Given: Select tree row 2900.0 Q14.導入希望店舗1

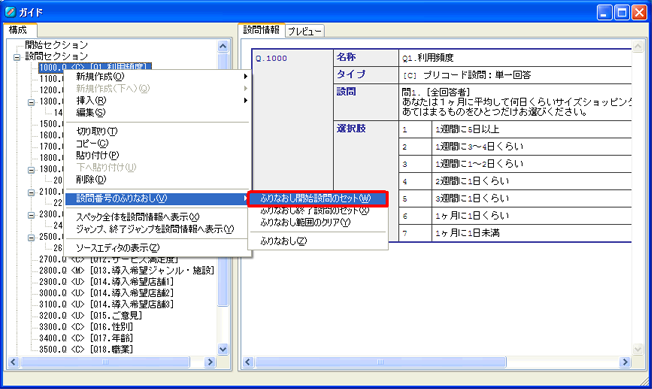Looking at the screenshot, I should pos(106,282).
